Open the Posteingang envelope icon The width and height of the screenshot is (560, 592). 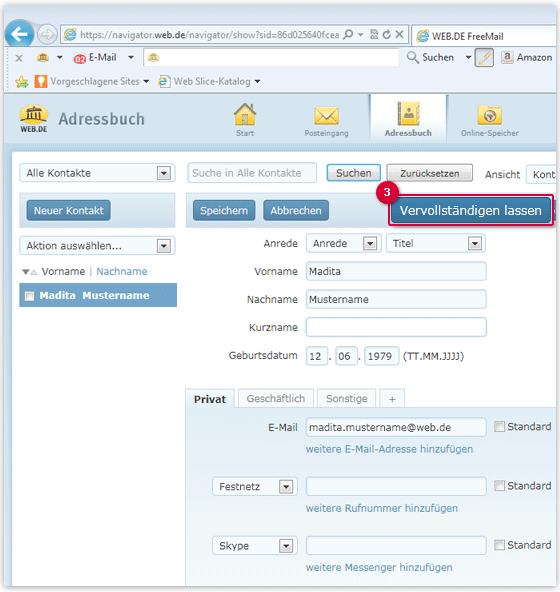327,116
